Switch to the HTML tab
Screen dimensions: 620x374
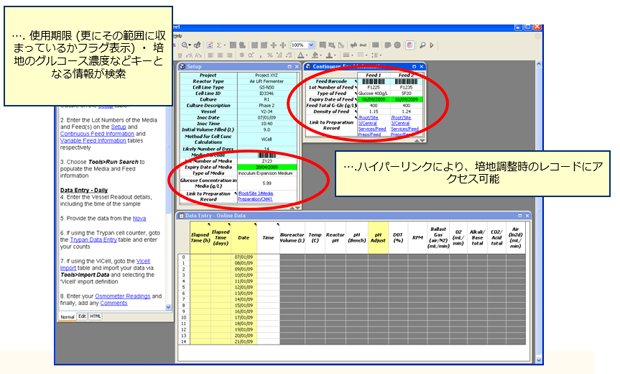pos(95,316)
